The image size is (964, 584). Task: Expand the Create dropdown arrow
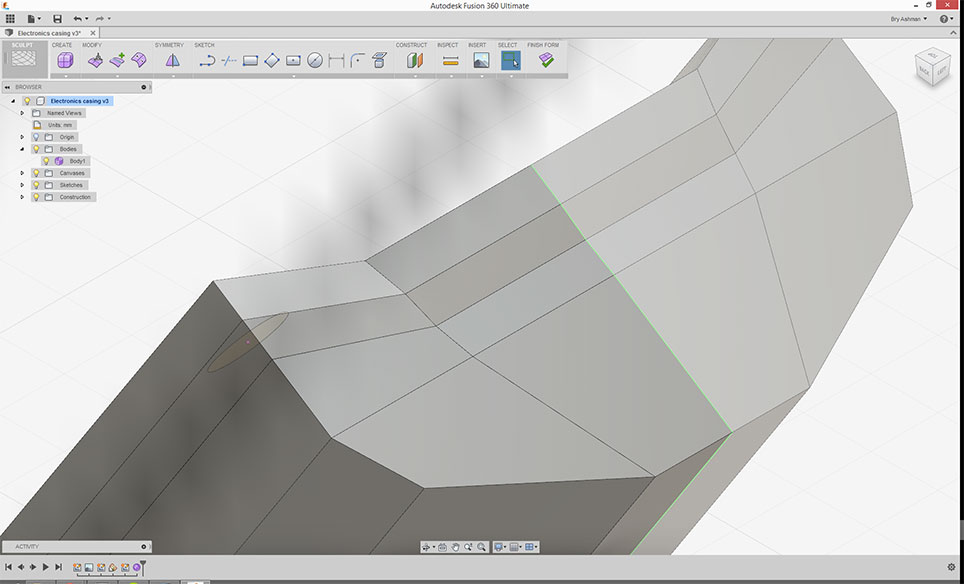coord(66,76)
